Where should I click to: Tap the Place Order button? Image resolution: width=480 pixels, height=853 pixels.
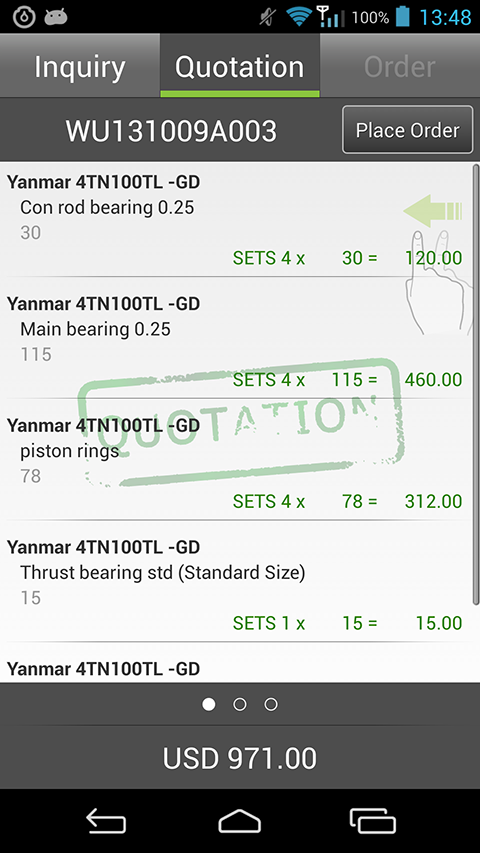(408, 130)
